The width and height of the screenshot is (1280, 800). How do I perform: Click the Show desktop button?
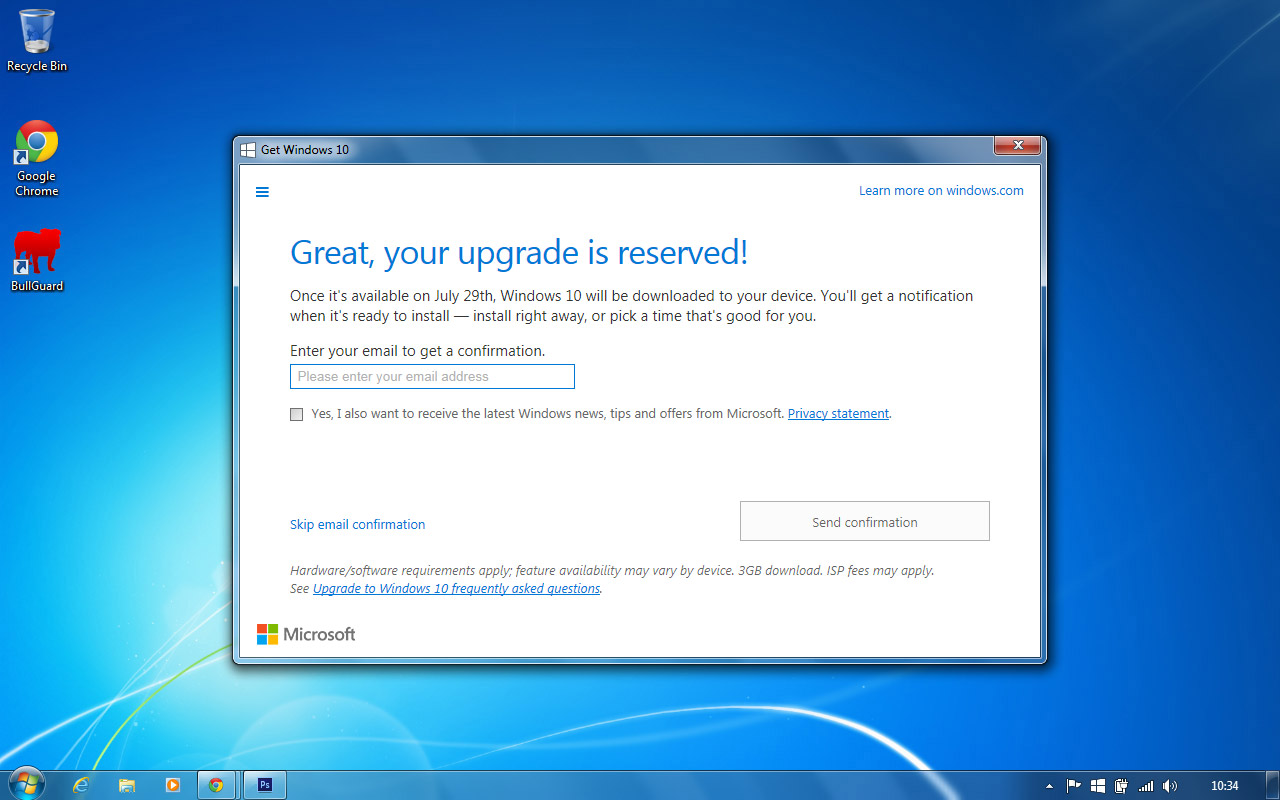1272,785
